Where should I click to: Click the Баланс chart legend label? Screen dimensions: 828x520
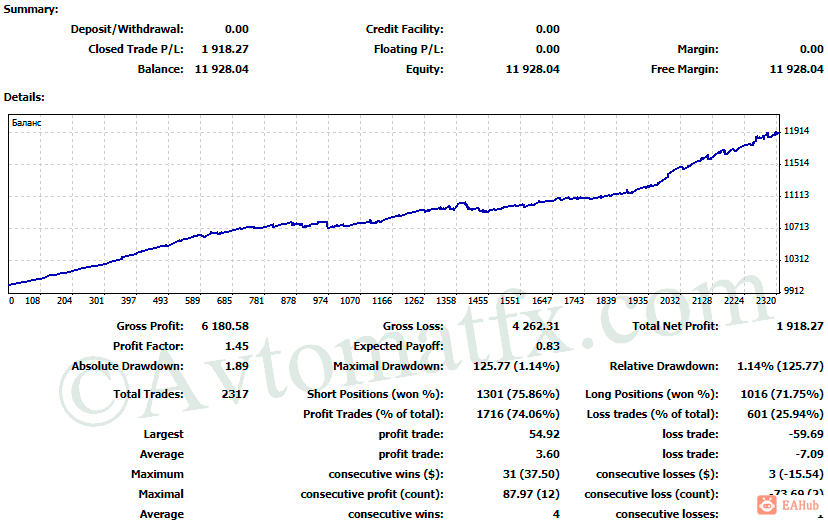pyautogui.click(x=26, y=122)
